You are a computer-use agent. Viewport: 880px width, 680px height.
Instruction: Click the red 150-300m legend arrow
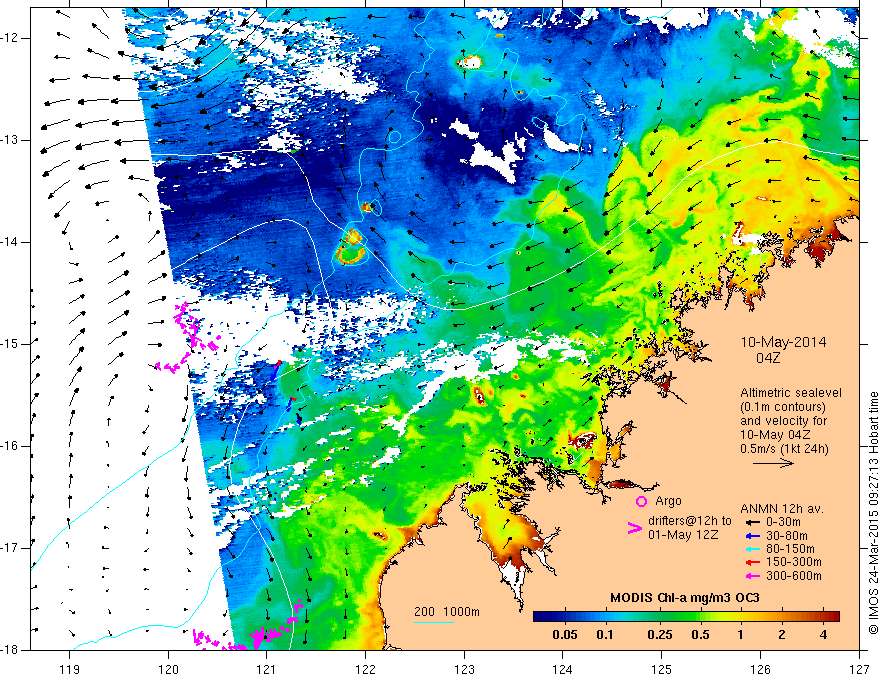coord(753,562)
